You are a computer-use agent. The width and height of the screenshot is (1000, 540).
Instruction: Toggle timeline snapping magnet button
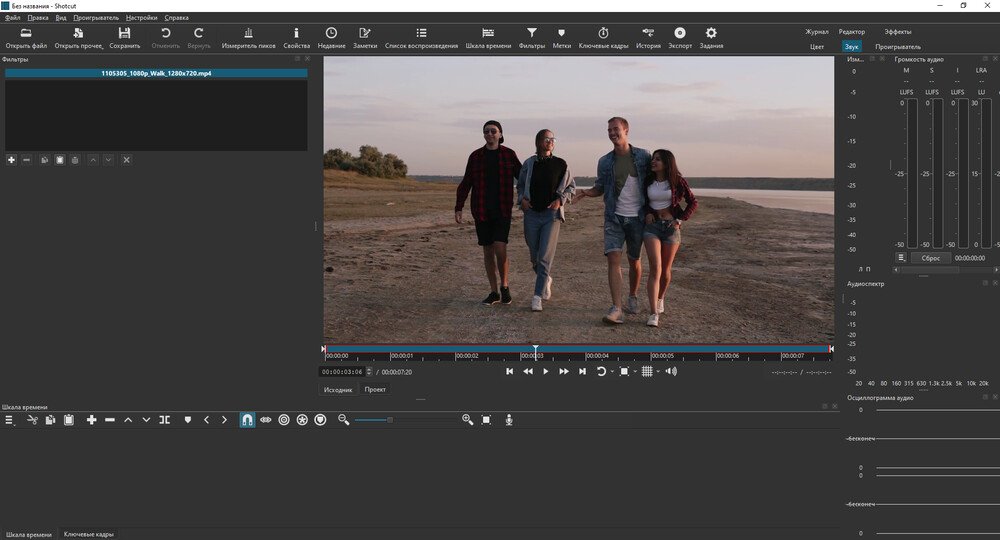[x=247, y=420]
